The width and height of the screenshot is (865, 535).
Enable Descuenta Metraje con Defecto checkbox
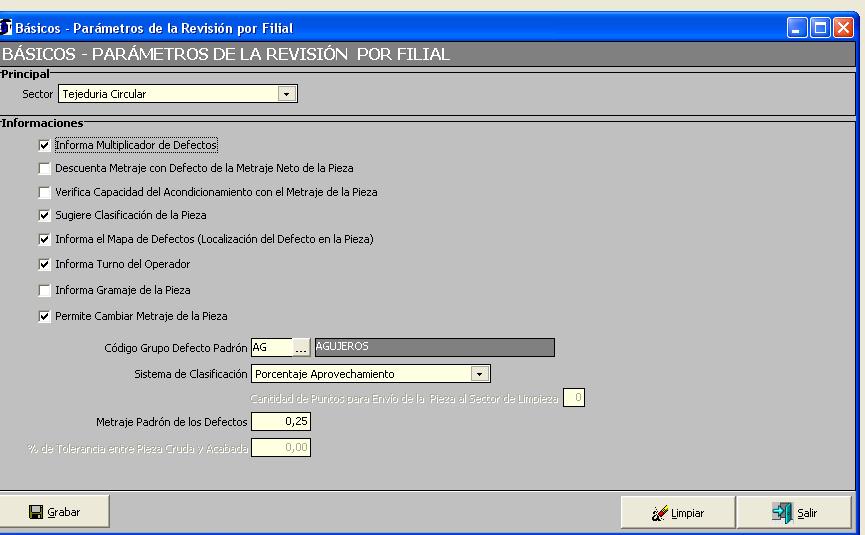coord(44,169)
